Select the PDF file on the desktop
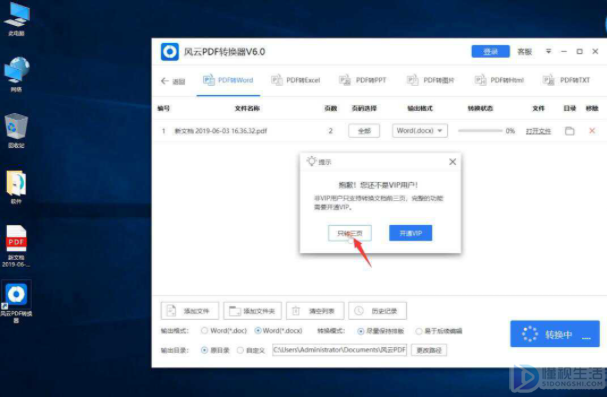The height and width of the screenshot is (397, 607). click(x=16, y=246)
